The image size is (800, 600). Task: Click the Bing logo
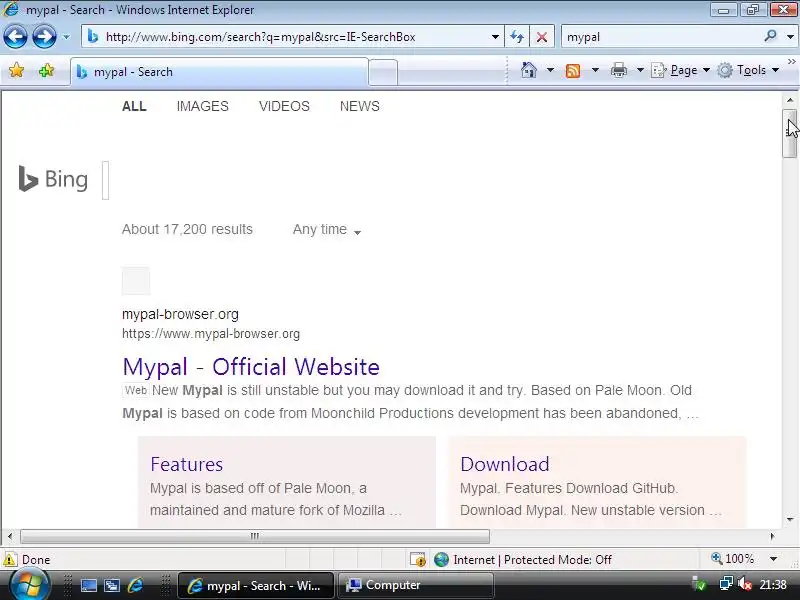coord(53,179)
